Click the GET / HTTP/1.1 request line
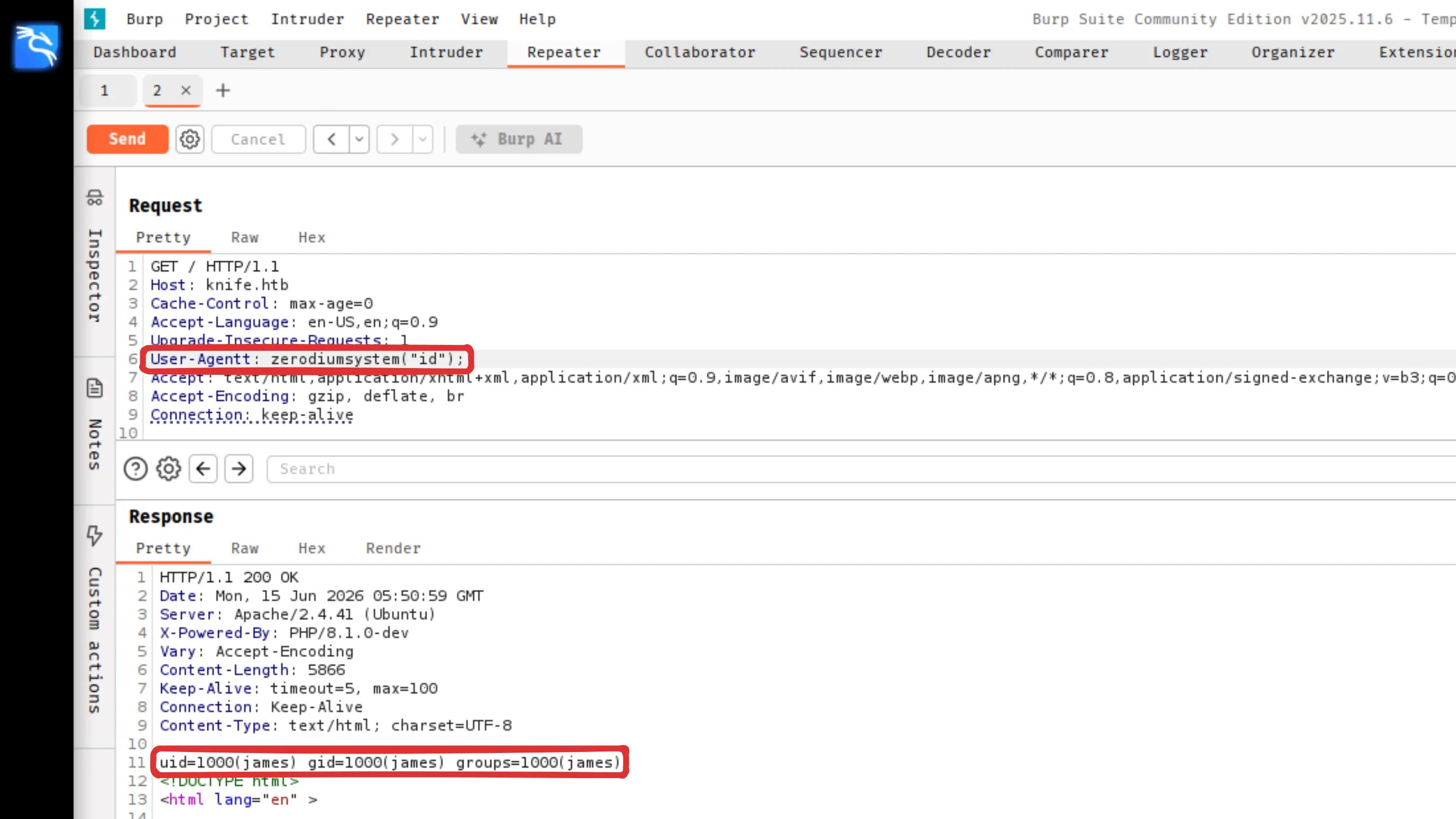The height and width of the screenshot is (819, 1456). coord(215,267)
